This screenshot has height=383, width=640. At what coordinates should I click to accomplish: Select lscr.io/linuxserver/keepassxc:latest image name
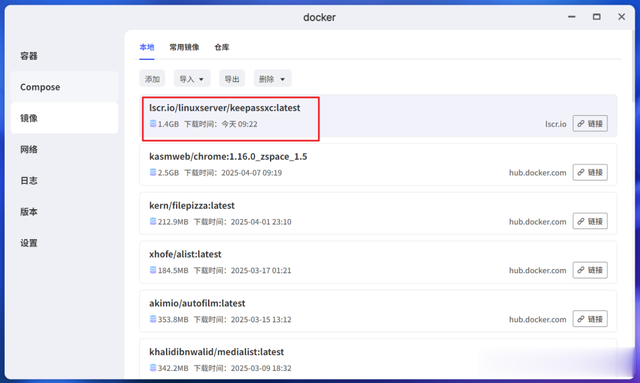(x=224, y=108)
